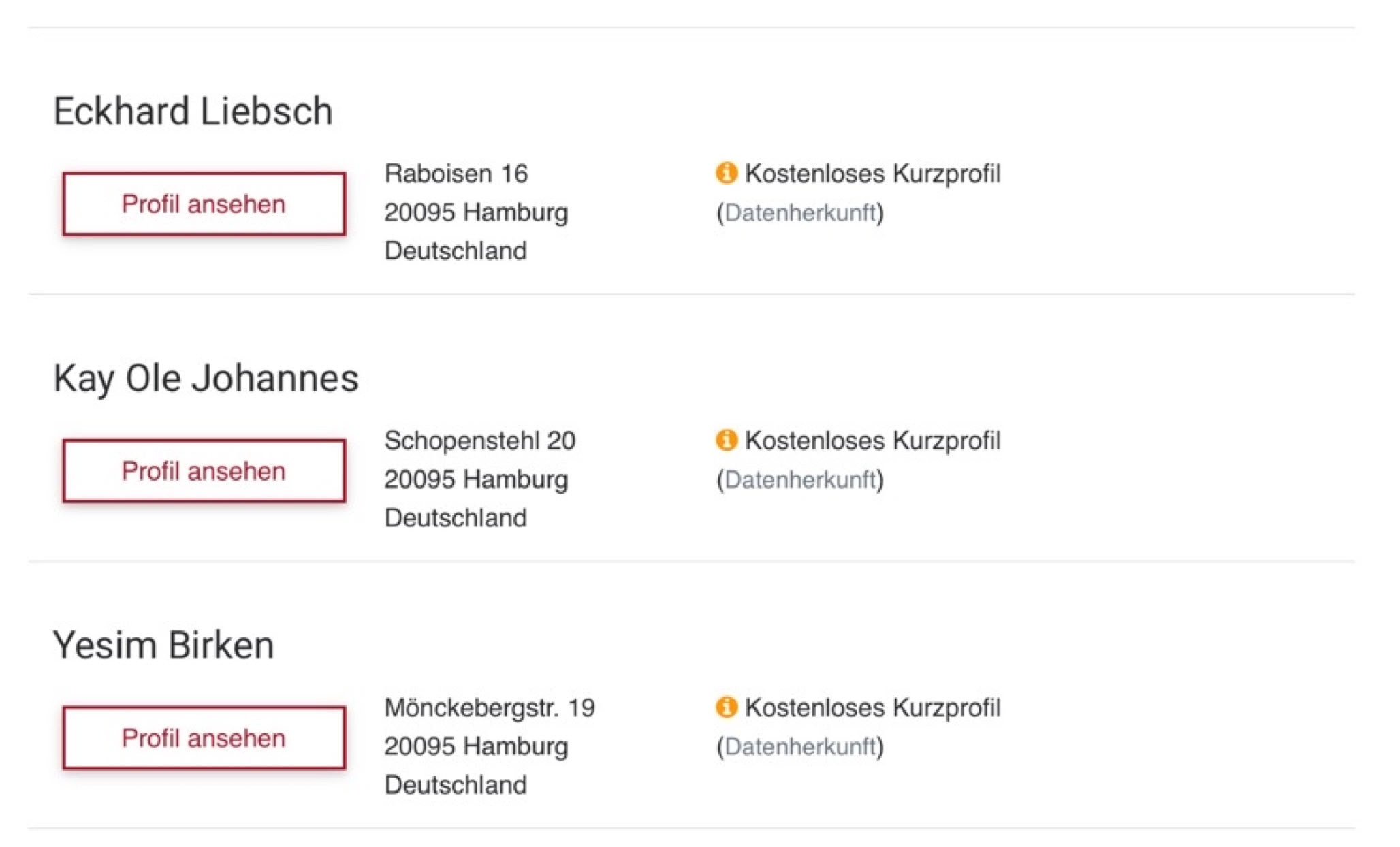Image resolution: width=1400 pixels, height=847 pixels.
Task: View Yesim Birken's profile via Profil ansehen
Action: tap(204, 738)
